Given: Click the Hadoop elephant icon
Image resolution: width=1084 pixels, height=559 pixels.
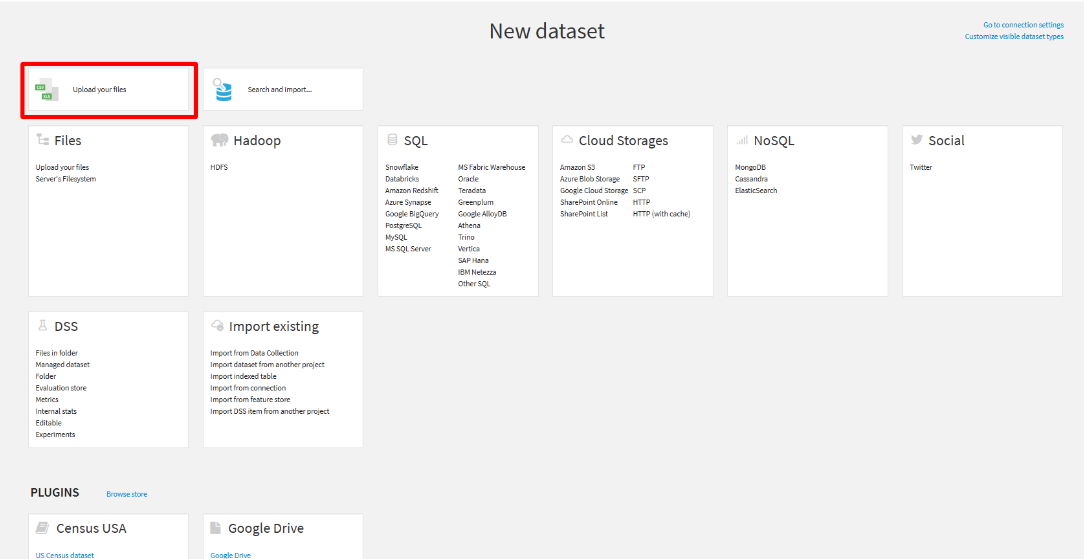Looking at the screenshot, I should (219, 140).
